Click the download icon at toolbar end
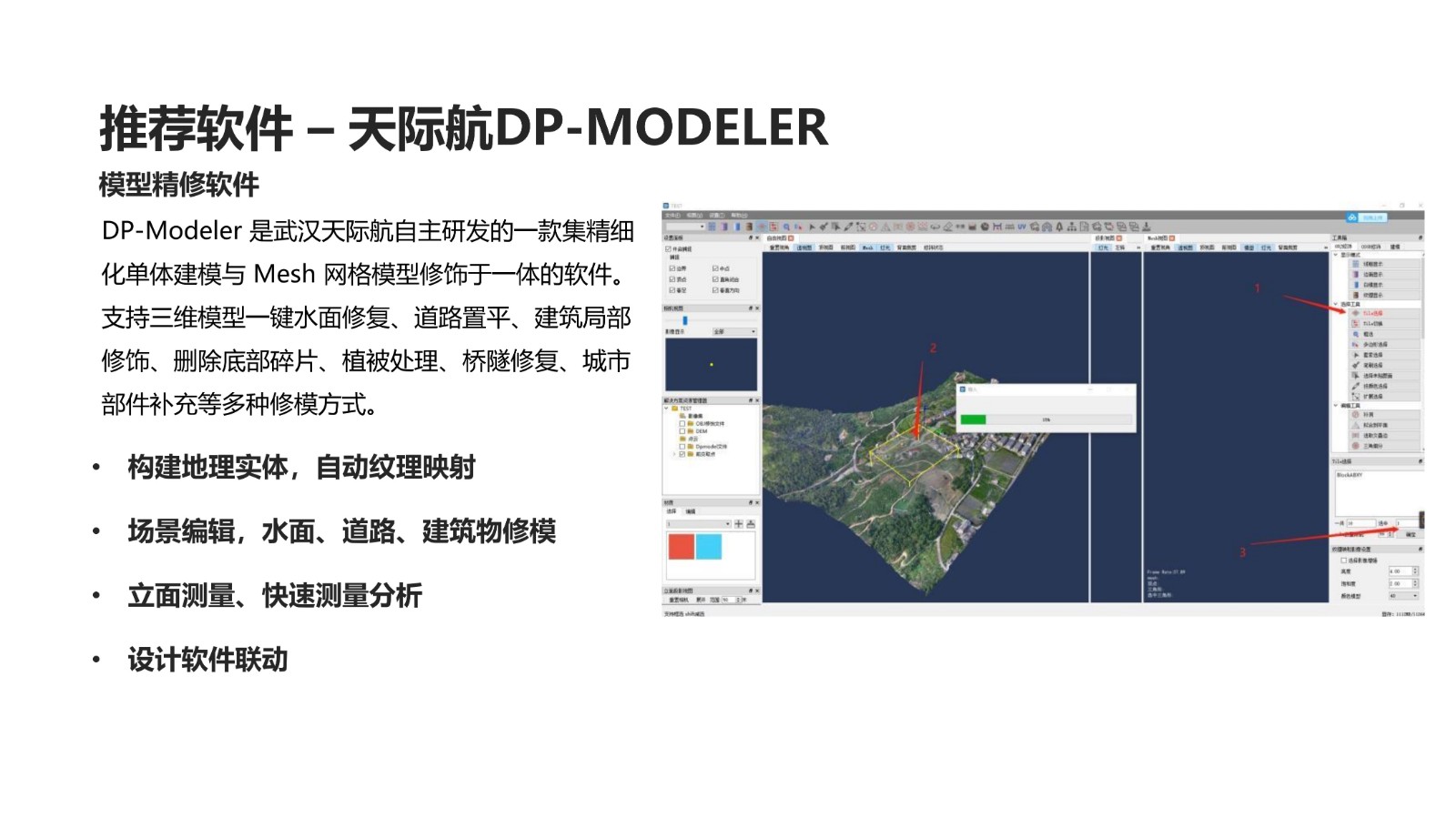This screenshot has height=818, width=1456. tap(1147, 227)
